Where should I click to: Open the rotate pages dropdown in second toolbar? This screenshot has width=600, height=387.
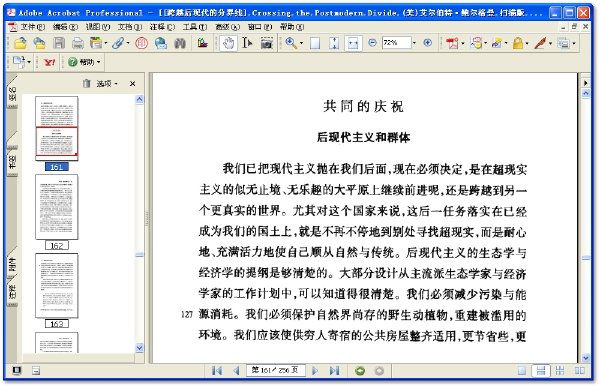click(x=29, y=62)
